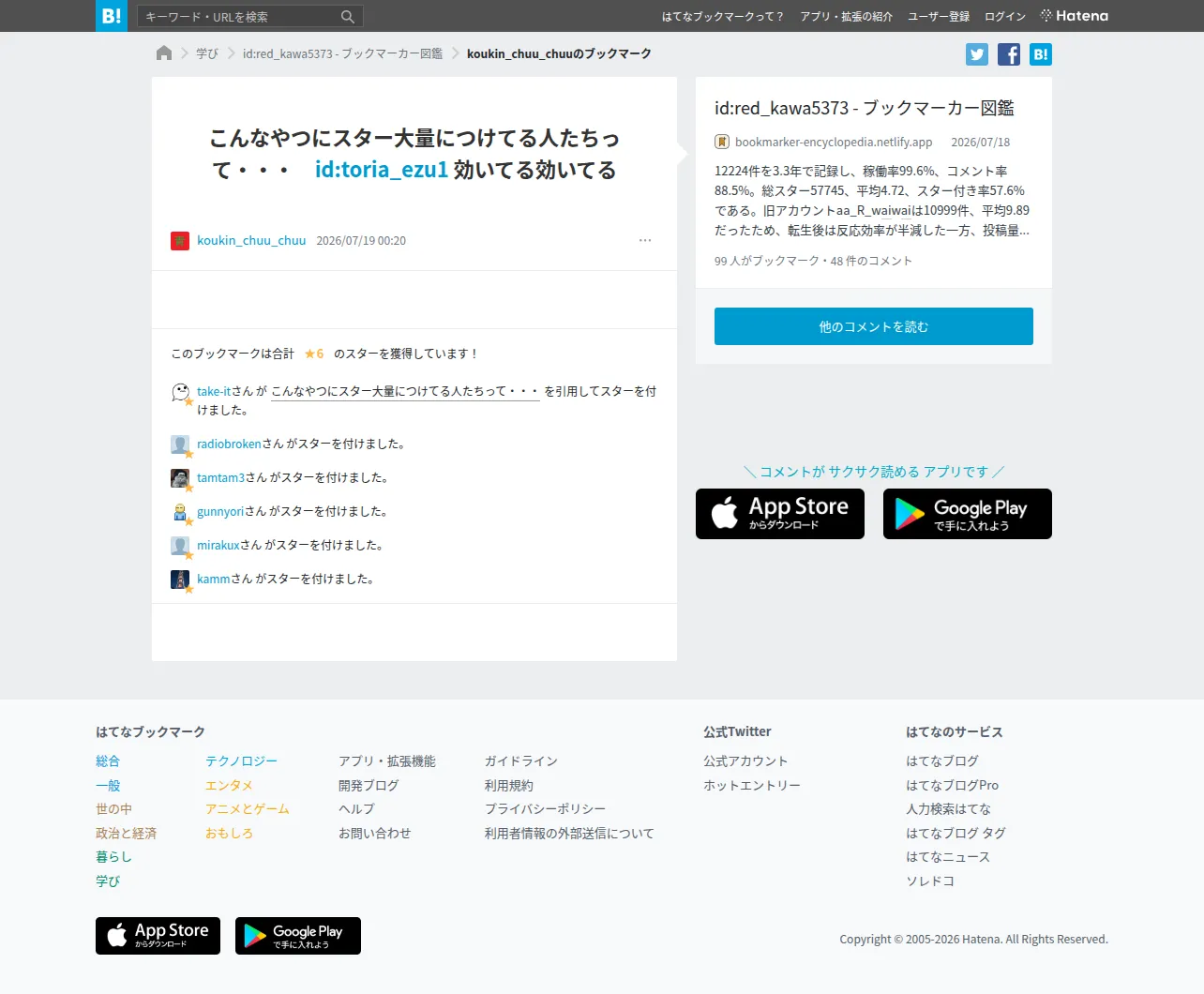Open App Store badge in sidebar
Image resolution: width=1204 pixels, height=994 pixels.
click(780, 514)
